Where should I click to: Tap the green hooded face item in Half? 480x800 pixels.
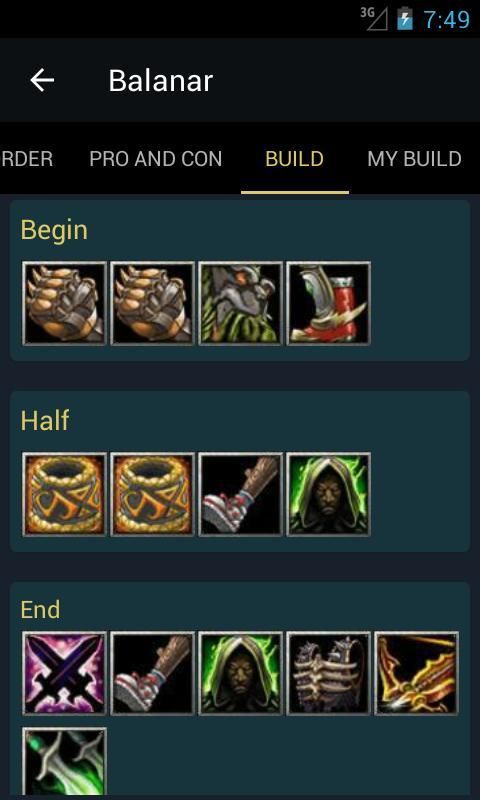pyautogui.click(x=329, y=494)
